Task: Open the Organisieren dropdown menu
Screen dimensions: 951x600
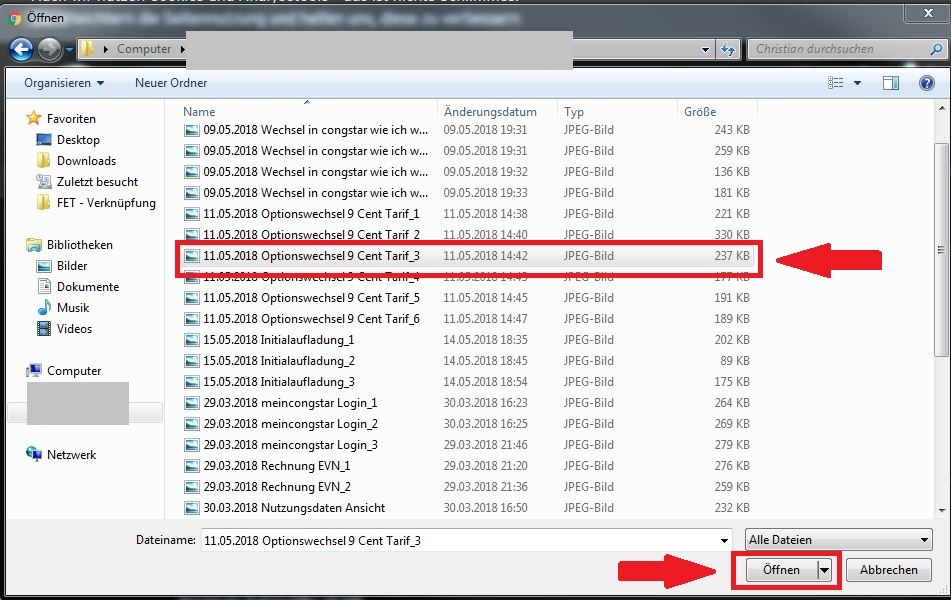Action: click(64, 83)
